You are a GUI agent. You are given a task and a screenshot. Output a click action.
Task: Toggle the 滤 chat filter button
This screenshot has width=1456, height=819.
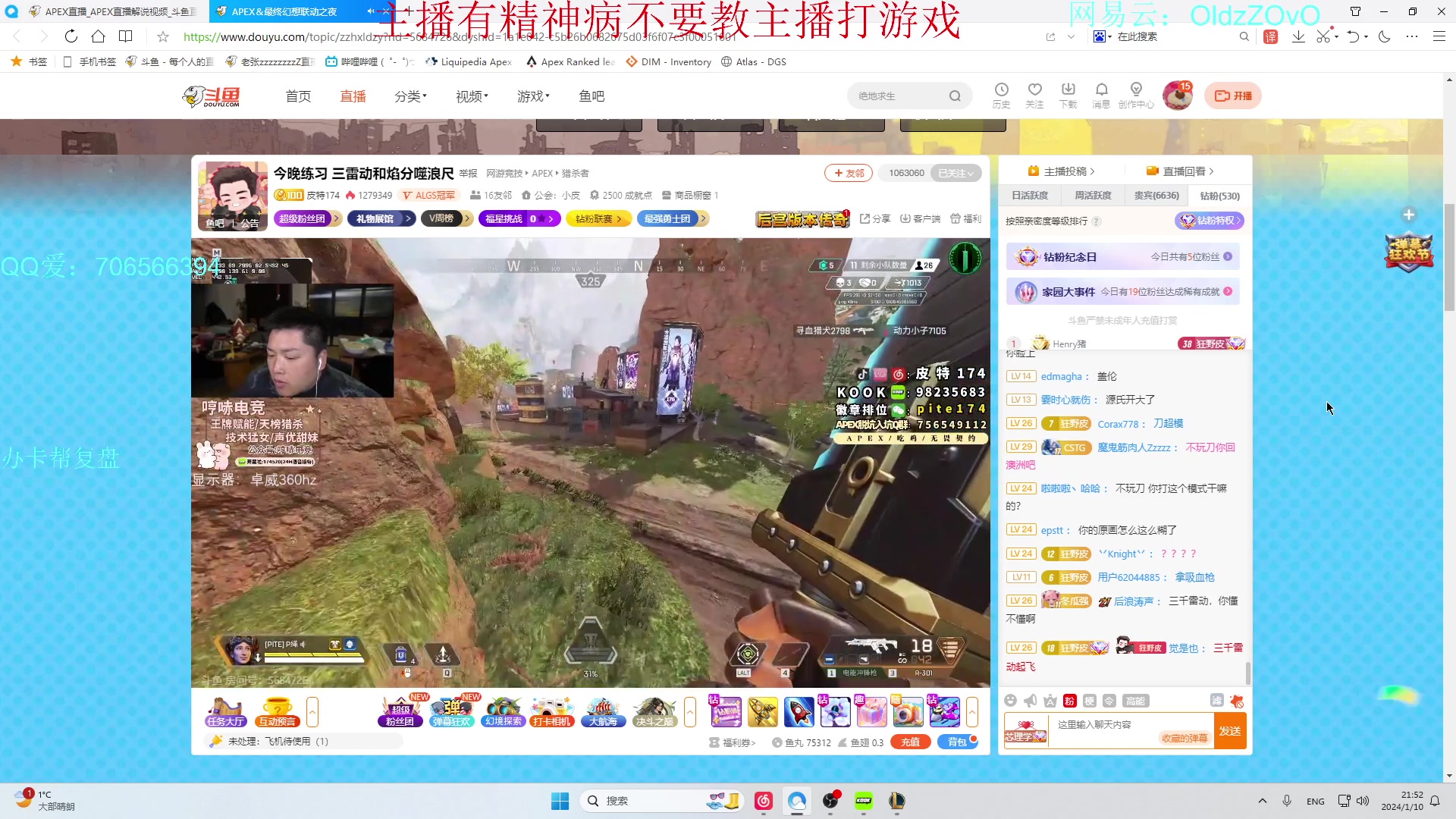click(x=1216, y=701)
